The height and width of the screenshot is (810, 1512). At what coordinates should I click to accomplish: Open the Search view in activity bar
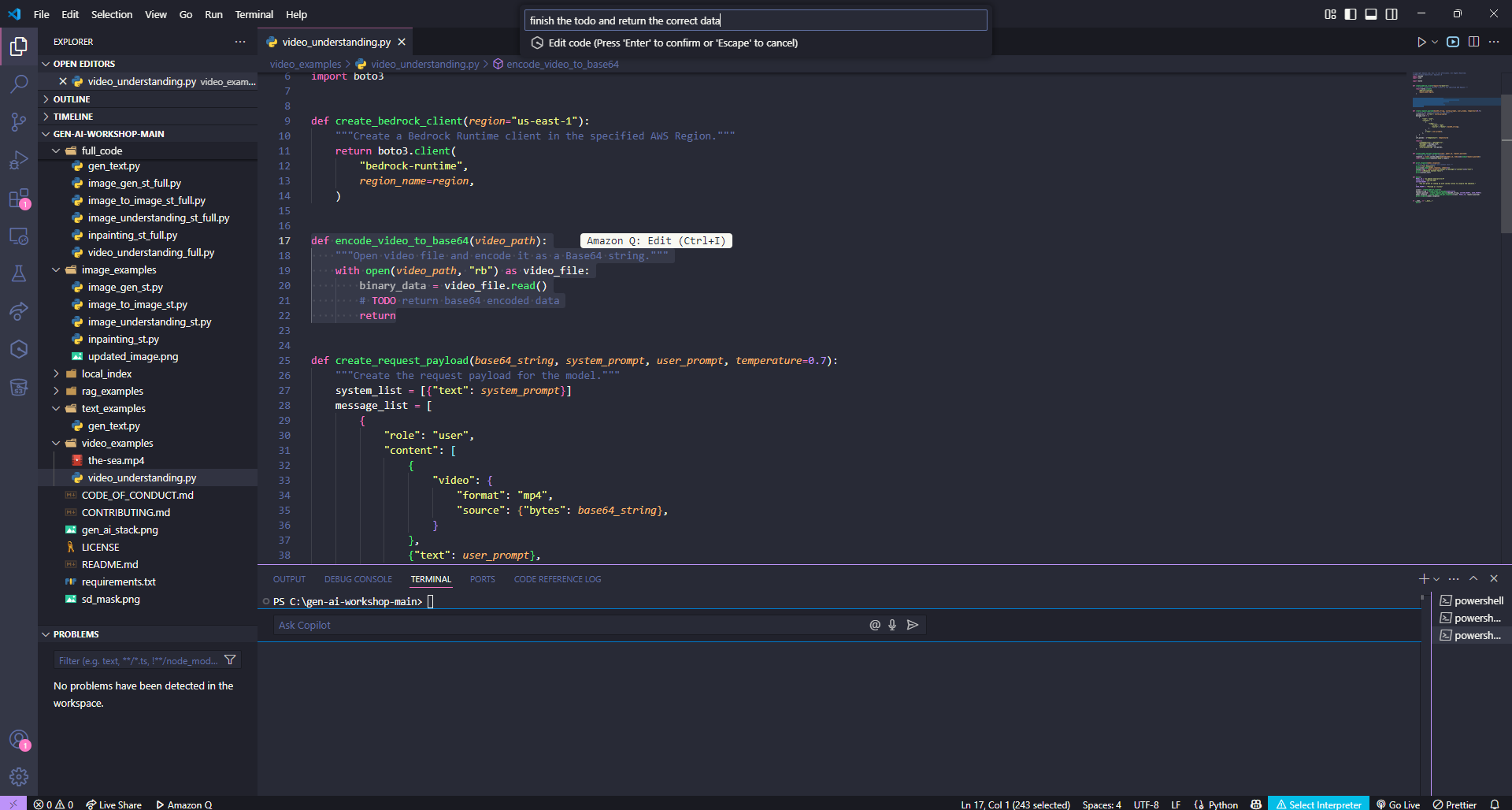point(19,84)
